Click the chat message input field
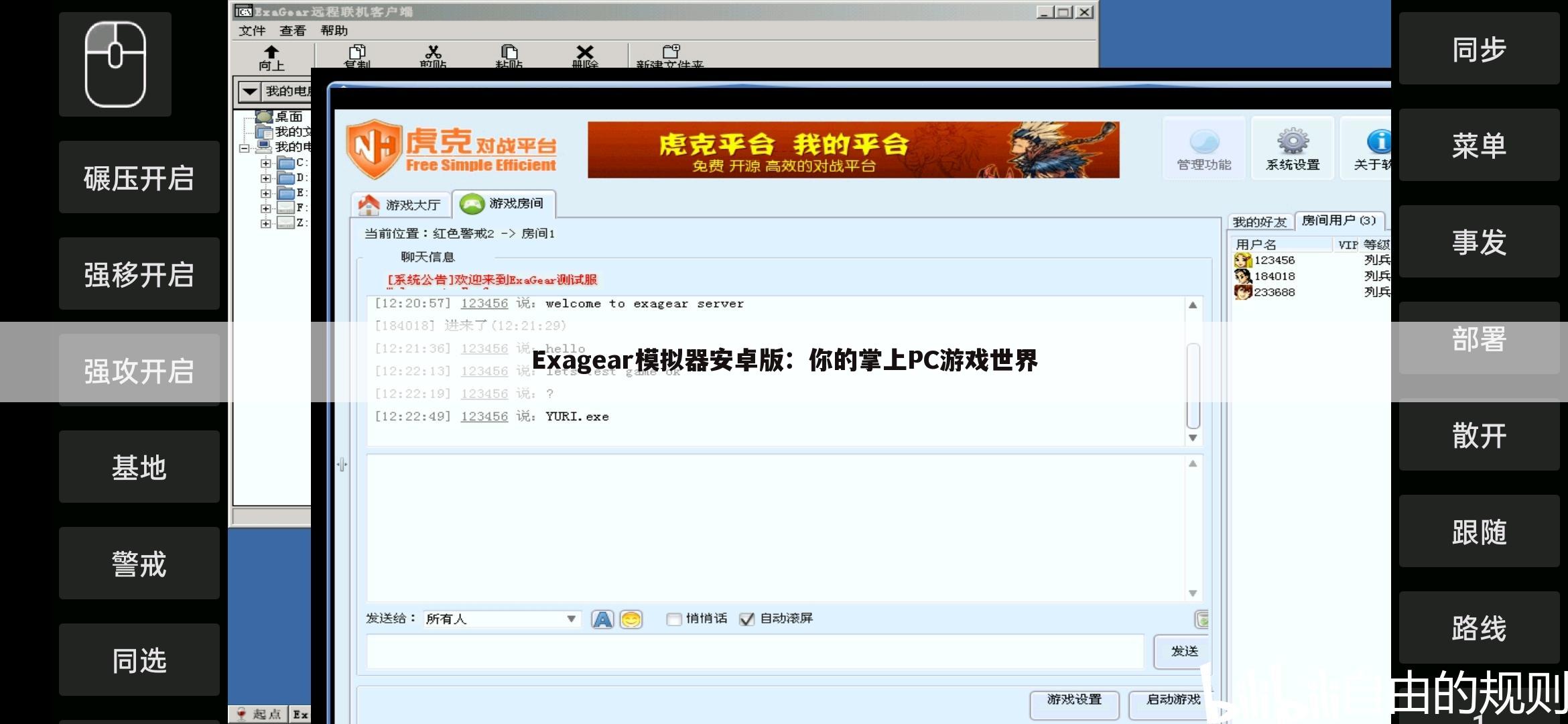 [x=755, y=652]
